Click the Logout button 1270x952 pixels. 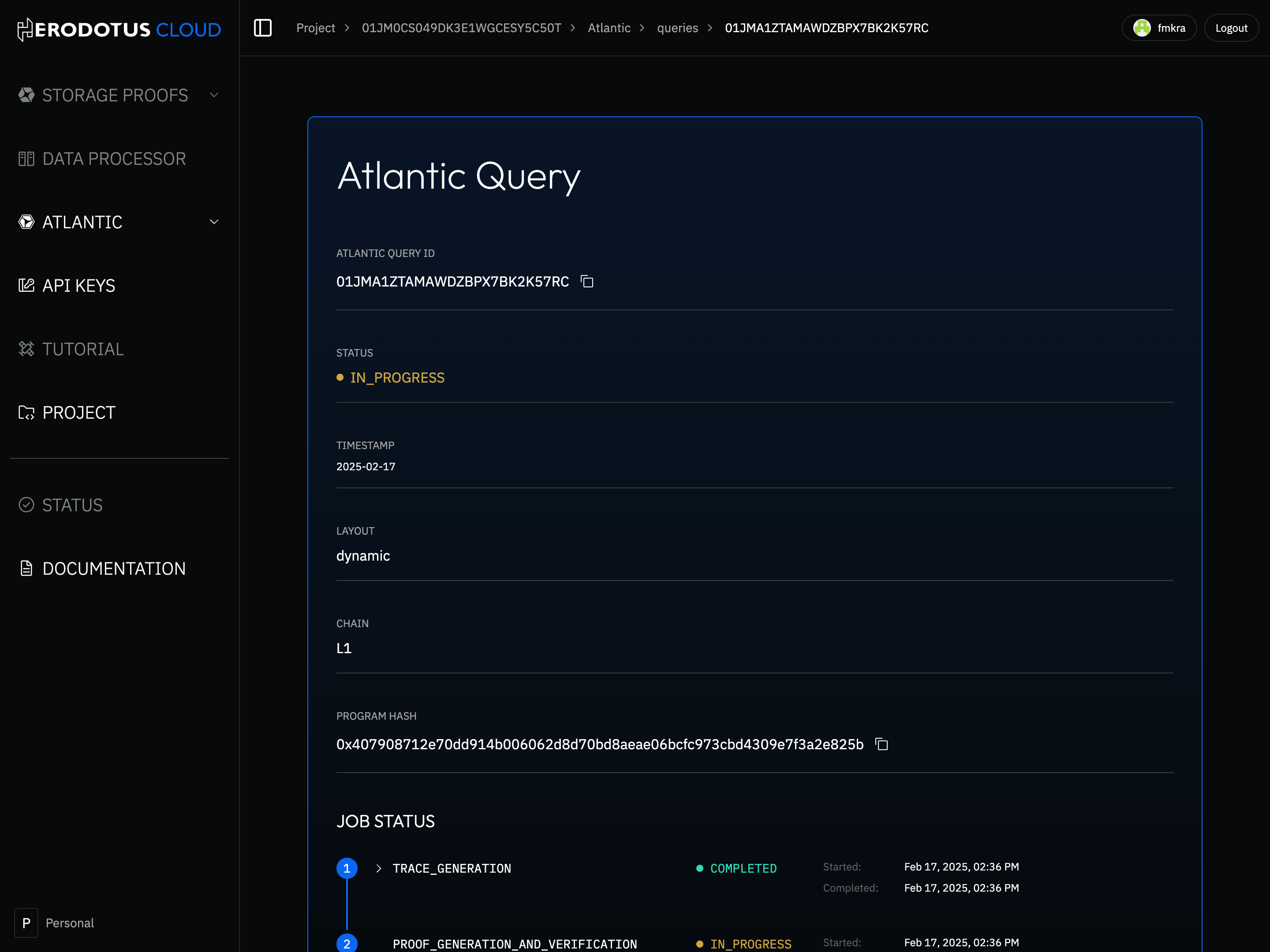click(1231, 27)
